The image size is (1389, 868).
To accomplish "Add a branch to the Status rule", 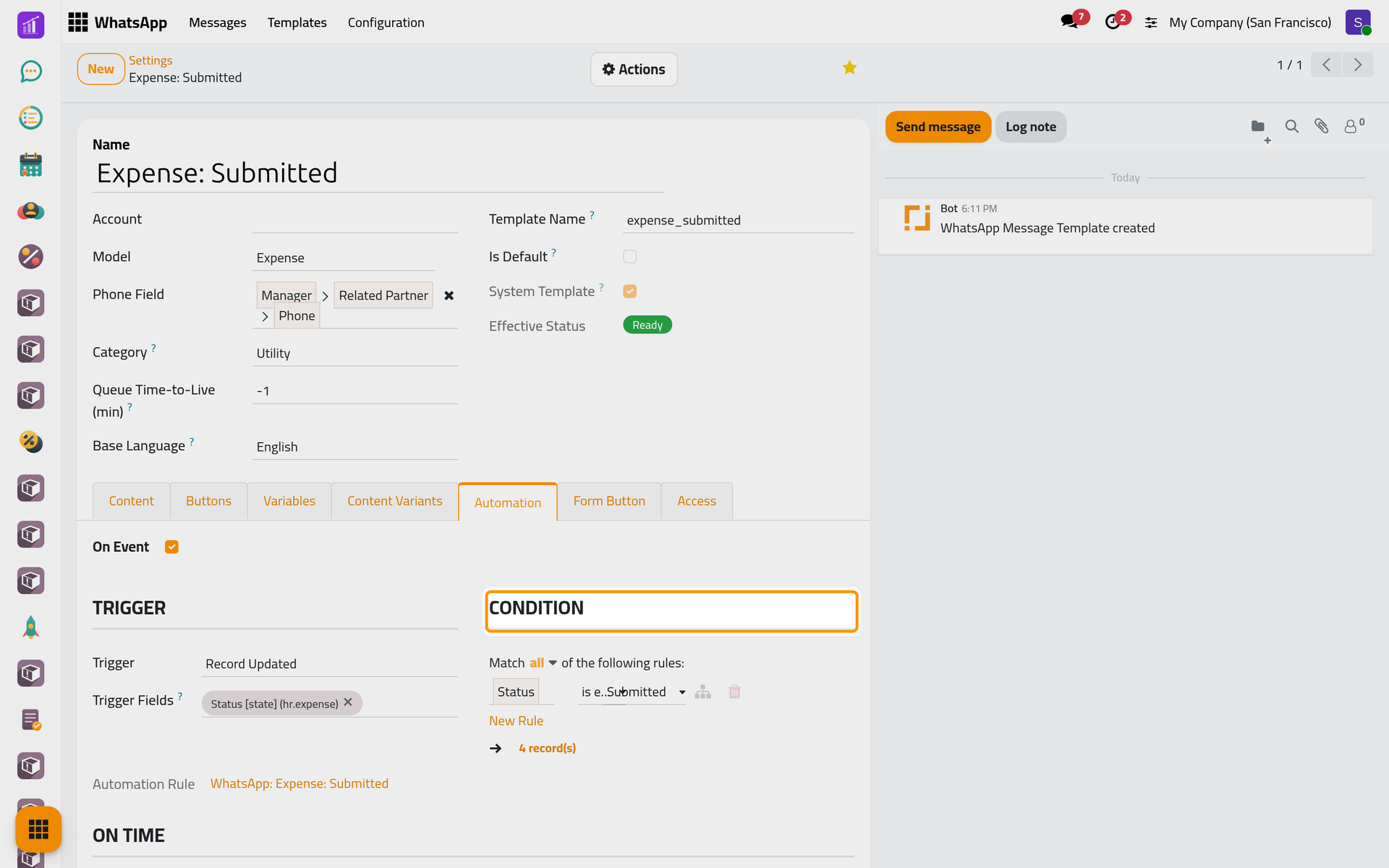I will tap(702, 692).
